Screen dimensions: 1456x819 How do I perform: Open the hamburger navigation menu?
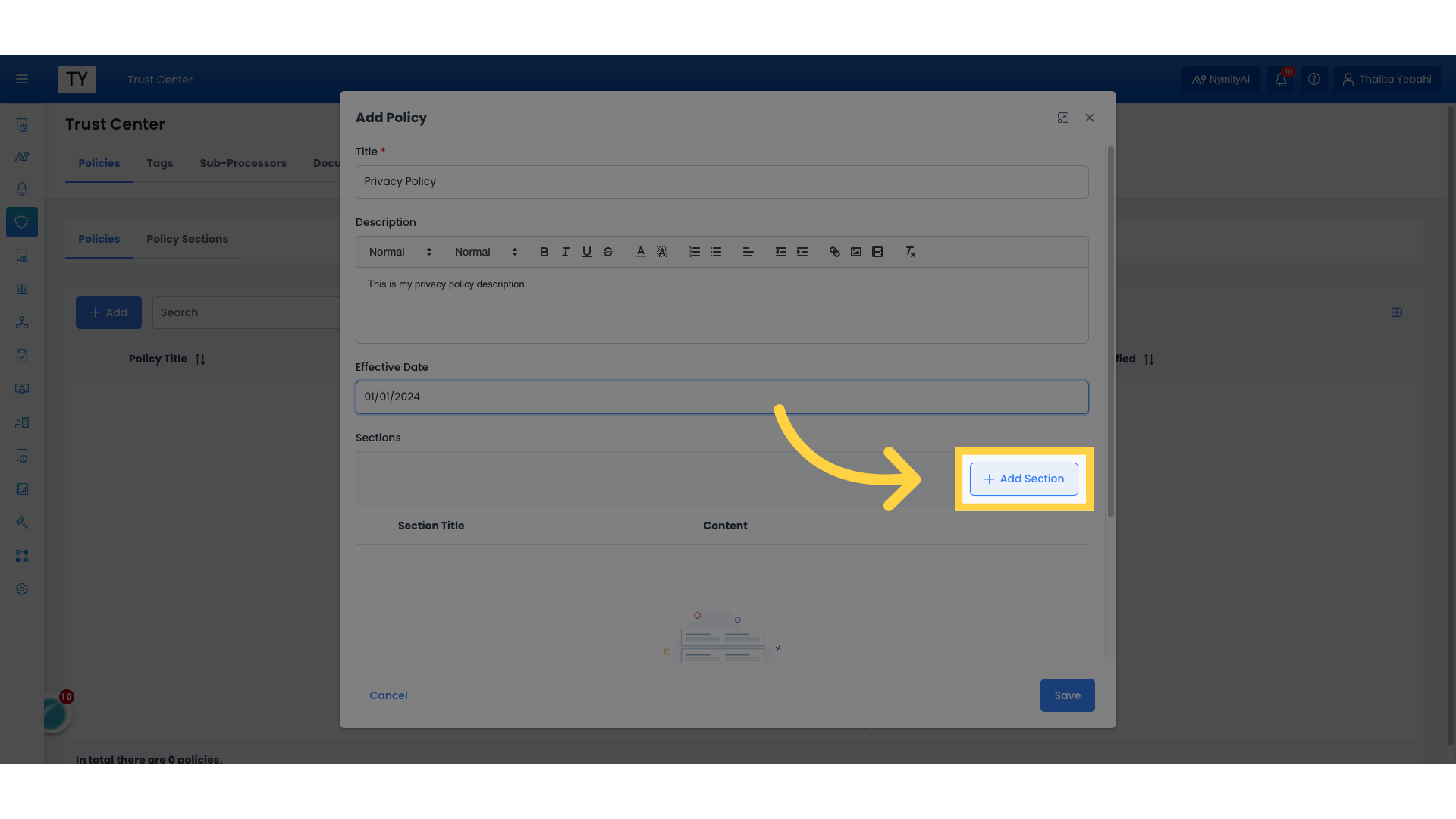point(22,79)
